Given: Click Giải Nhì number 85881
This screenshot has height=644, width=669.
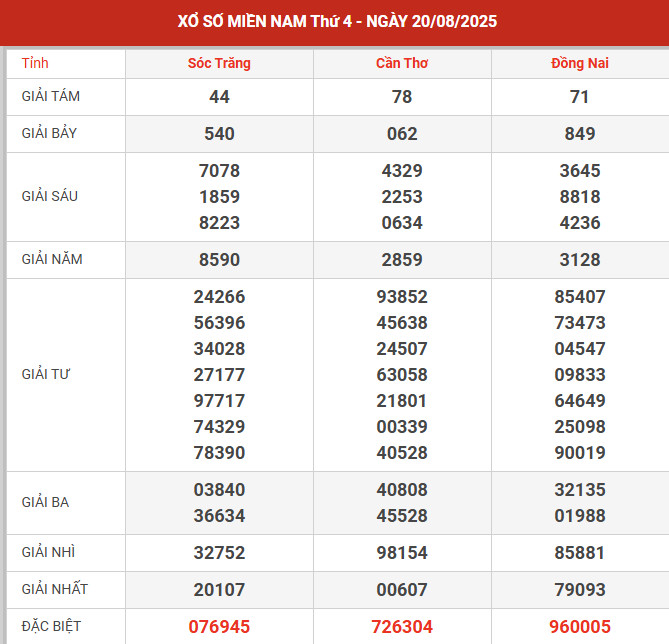Looking at the screenshot, I should tap(580, 553).
